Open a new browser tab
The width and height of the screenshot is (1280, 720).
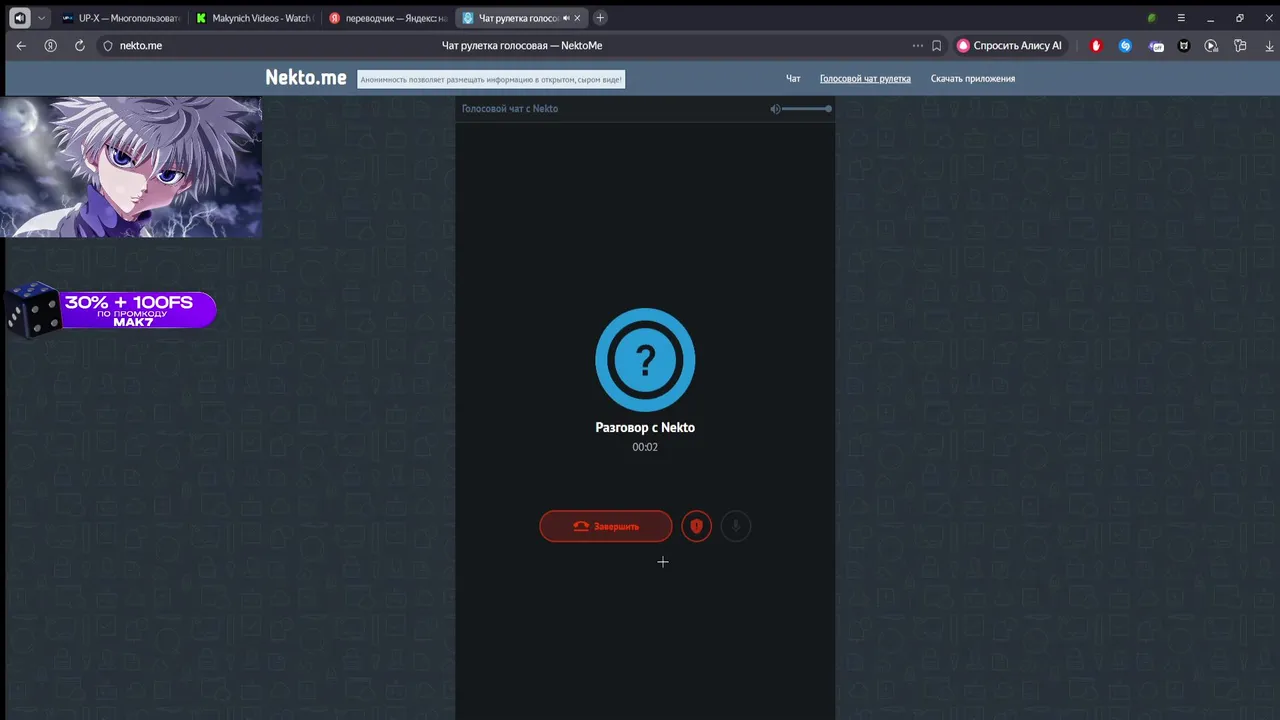pos(600,18)
